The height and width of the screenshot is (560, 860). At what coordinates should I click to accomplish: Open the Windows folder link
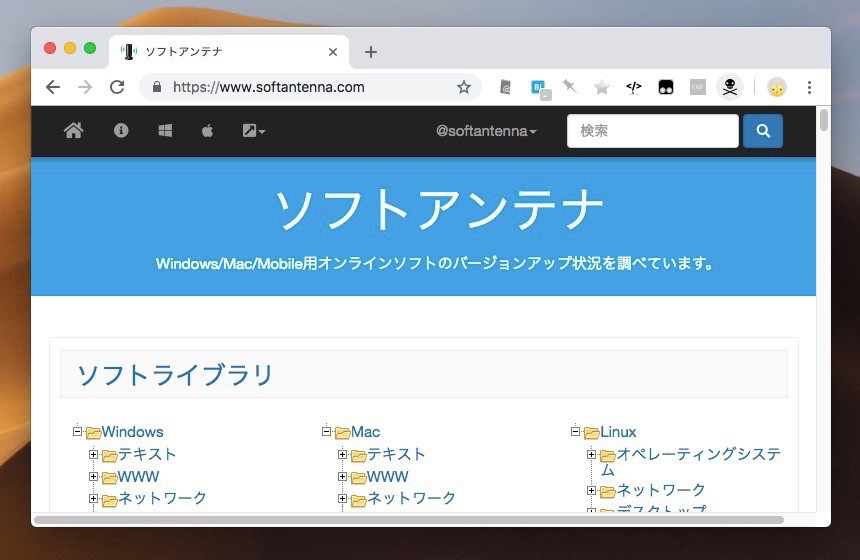tap(132, 432)
